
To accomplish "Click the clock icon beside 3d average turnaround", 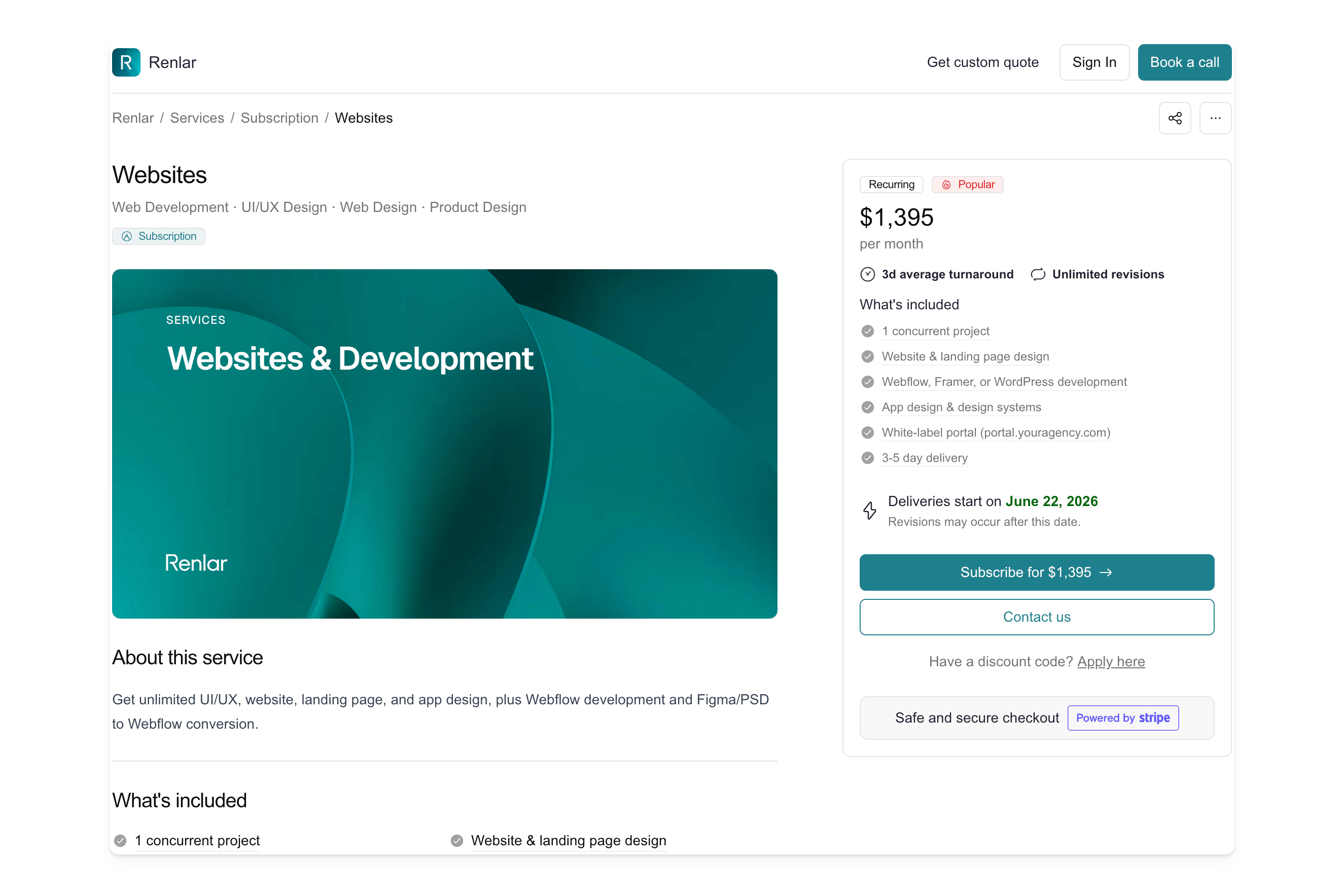I will (x=867, y=274).
